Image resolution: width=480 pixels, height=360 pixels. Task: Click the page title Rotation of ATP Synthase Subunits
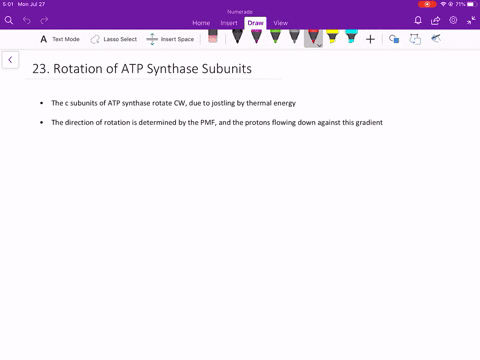pos(142,69)
